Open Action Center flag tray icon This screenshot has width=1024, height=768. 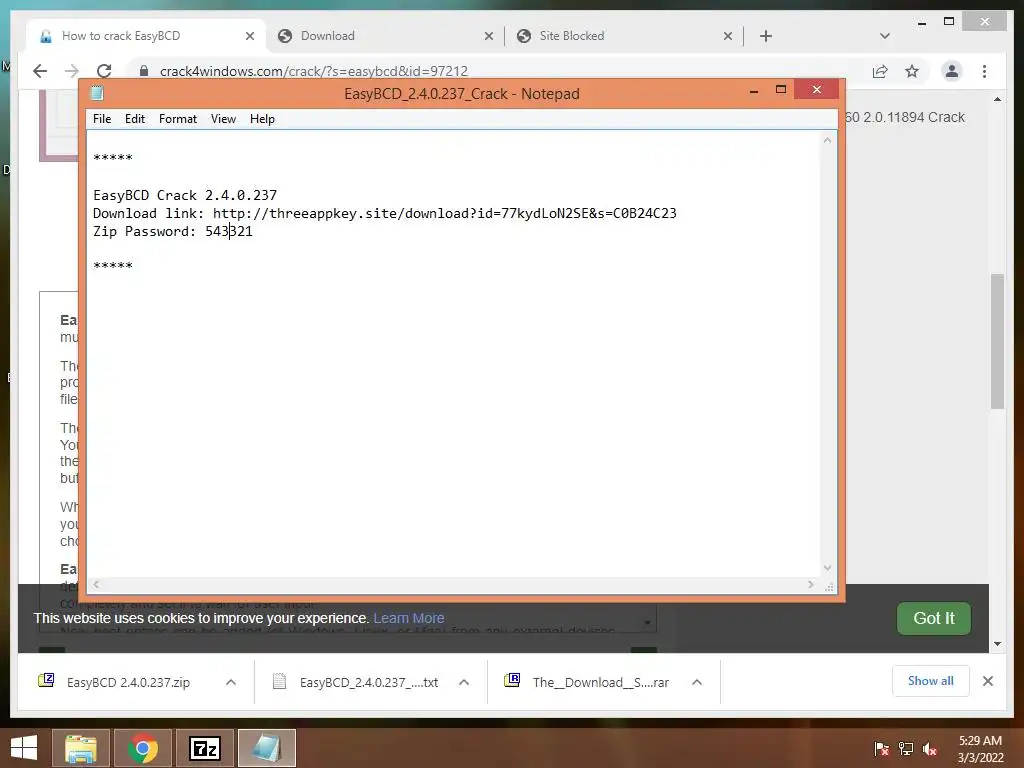[881, 749]
